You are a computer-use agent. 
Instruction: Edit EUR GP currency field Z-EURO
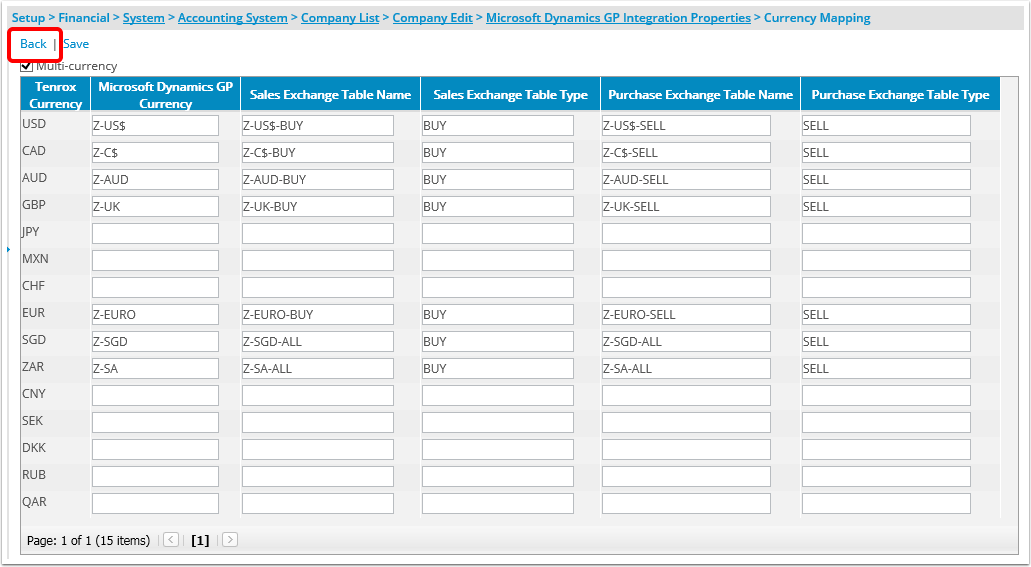coord(155,314)
